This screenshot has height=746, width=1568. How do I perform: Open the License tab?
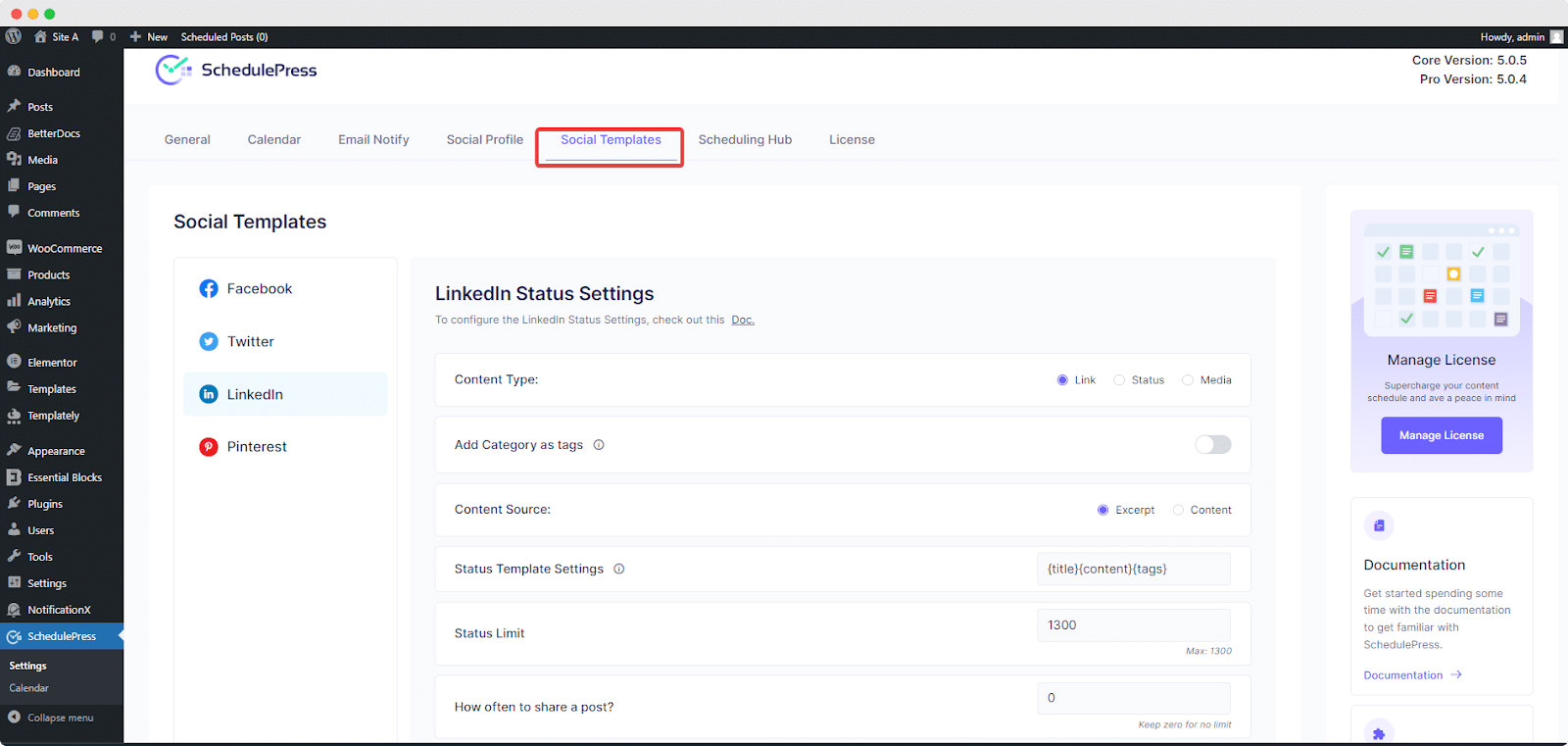[x=852, y=139]
